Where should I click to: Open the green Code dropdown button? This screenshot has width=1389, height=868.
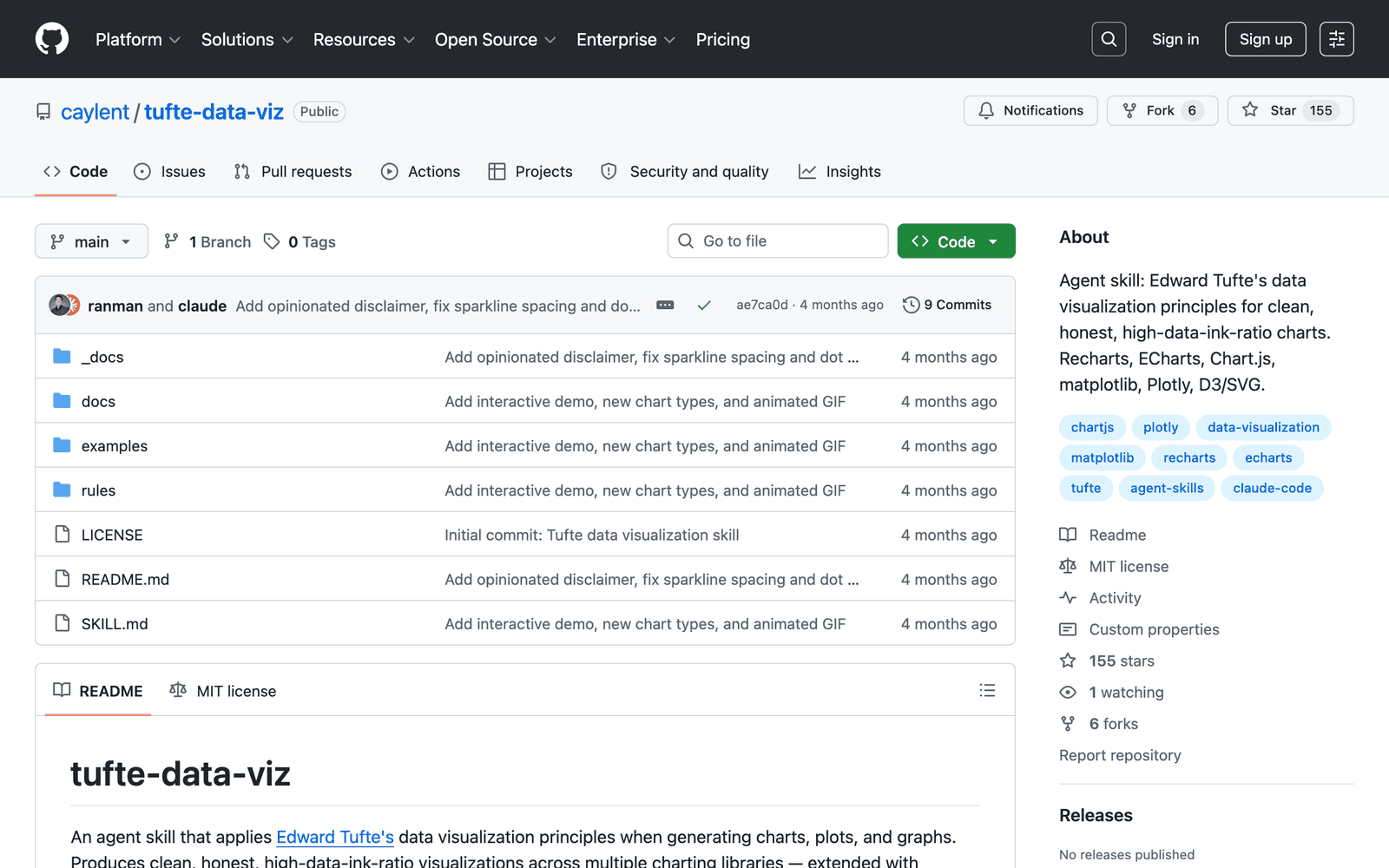click(956, 241)
